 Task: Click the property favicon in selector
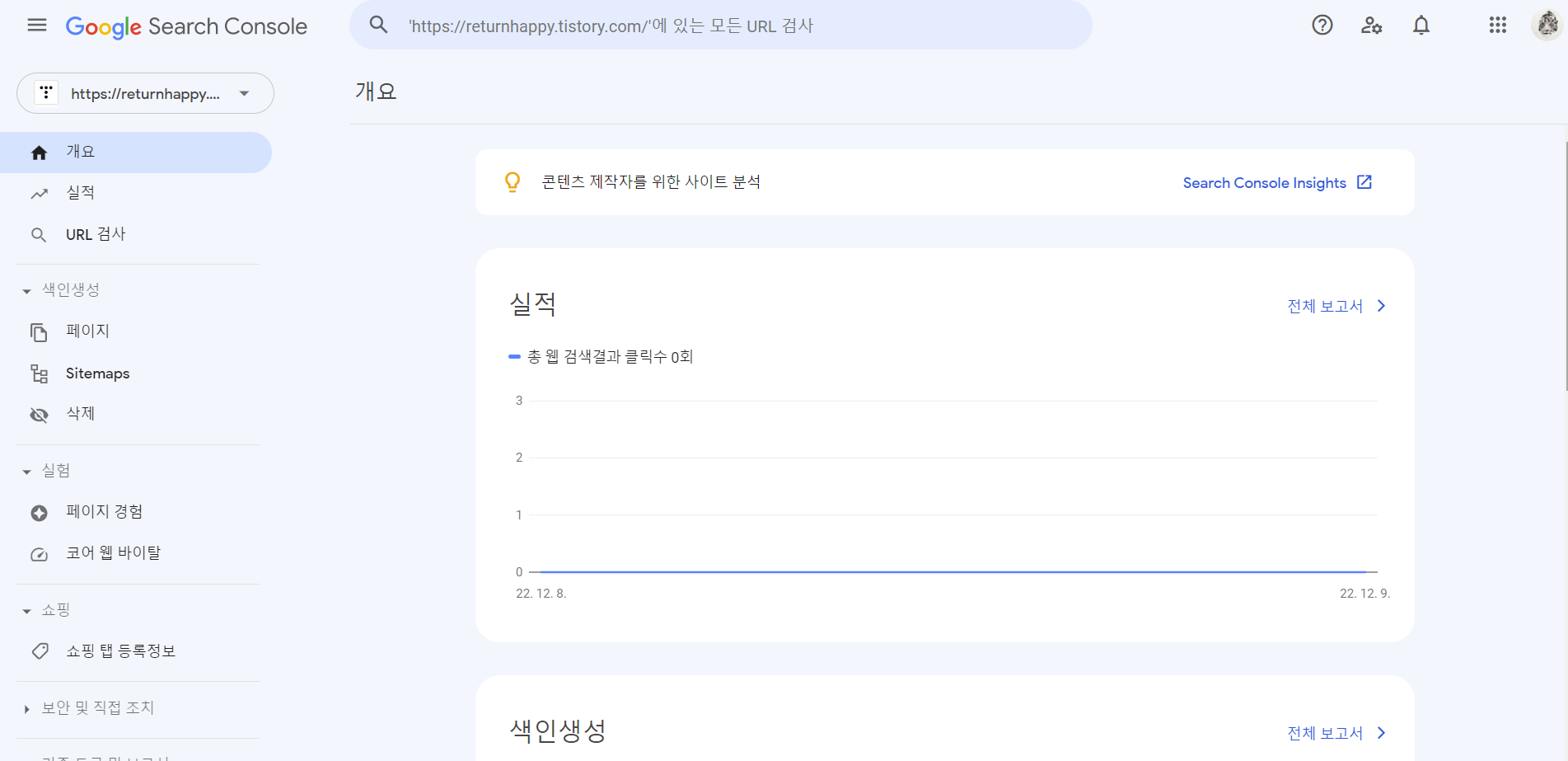[x=46, y=92]
